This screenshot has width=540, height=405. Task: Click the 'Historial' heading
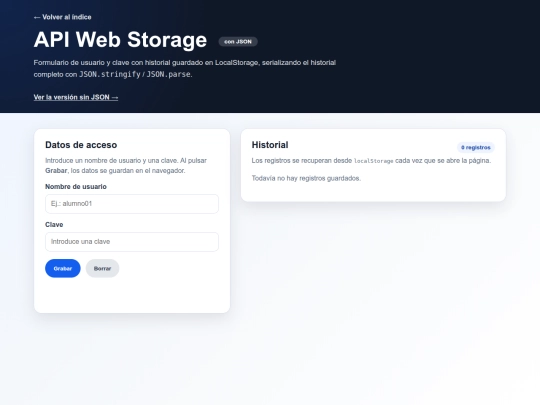[270, 145]
